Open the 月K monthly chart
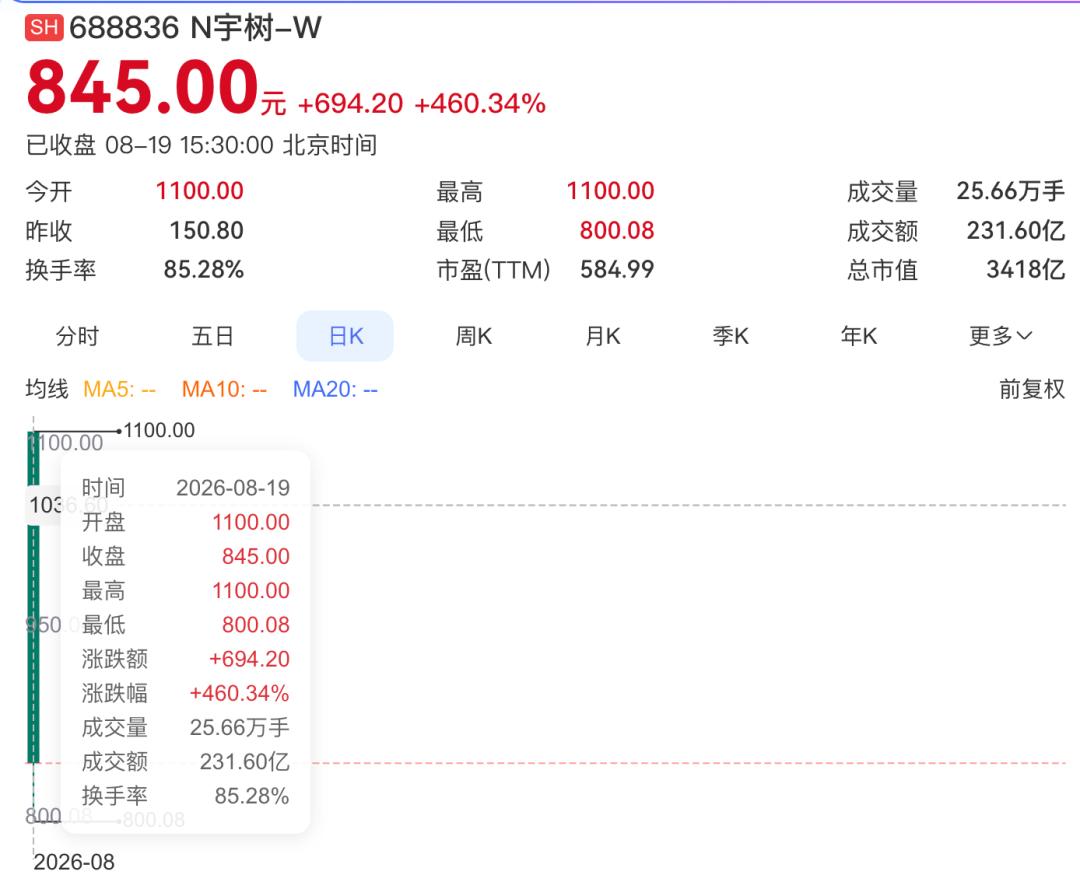This screenshot has height=882, width=1080. [x=603, y=336]
